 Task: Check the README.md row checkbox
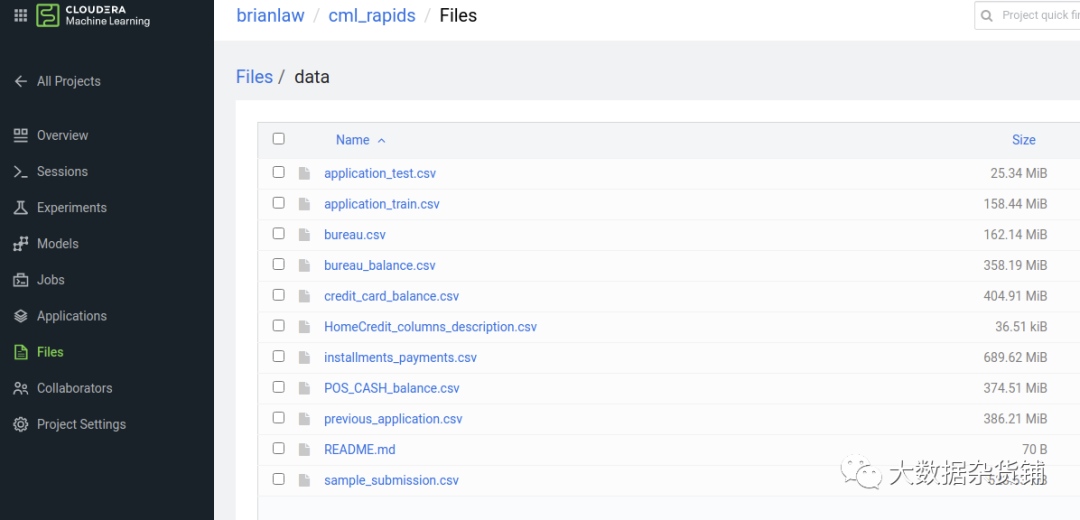[279, 449]
